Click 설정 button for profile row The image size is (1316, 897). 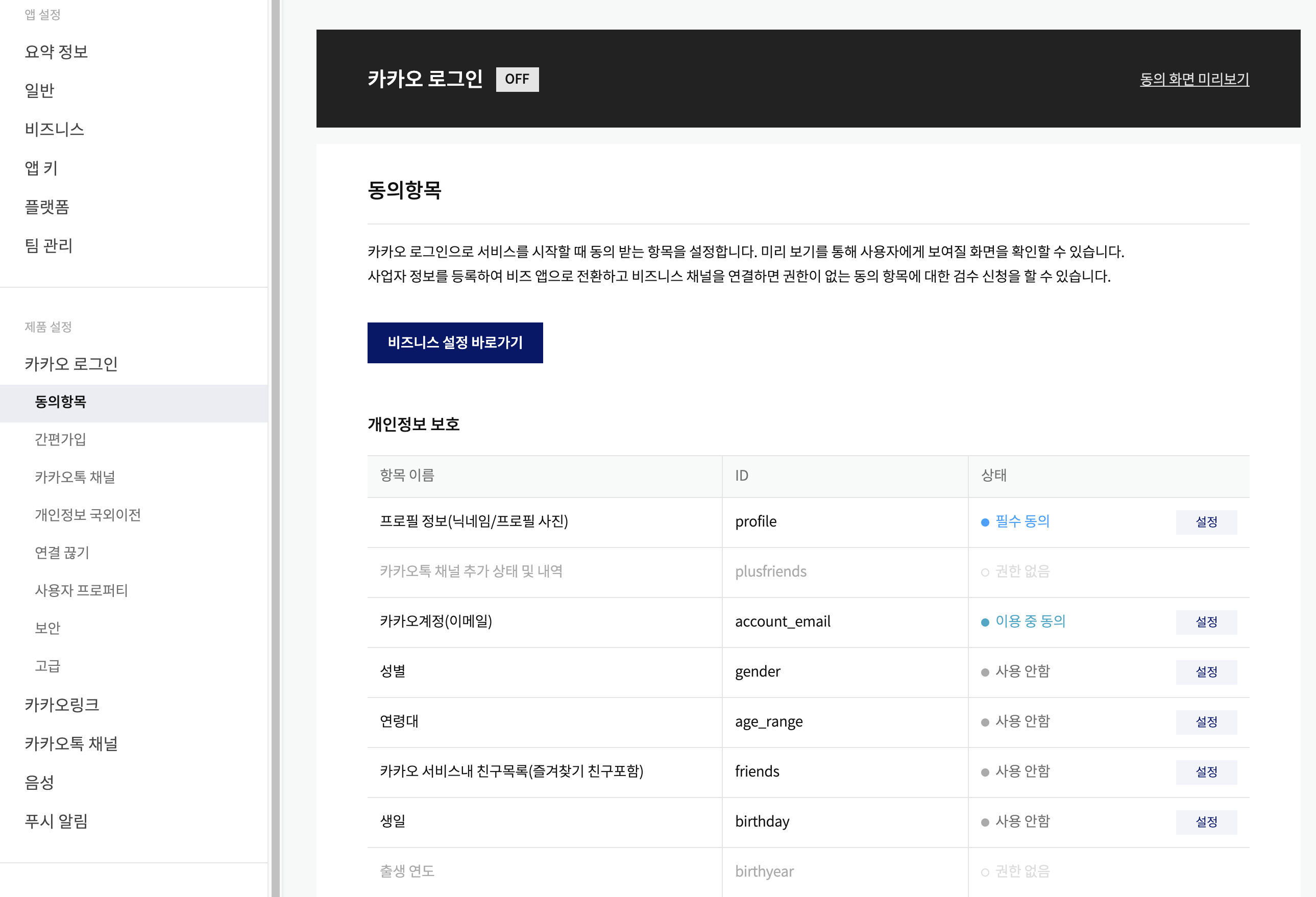tap(1206, 522)
